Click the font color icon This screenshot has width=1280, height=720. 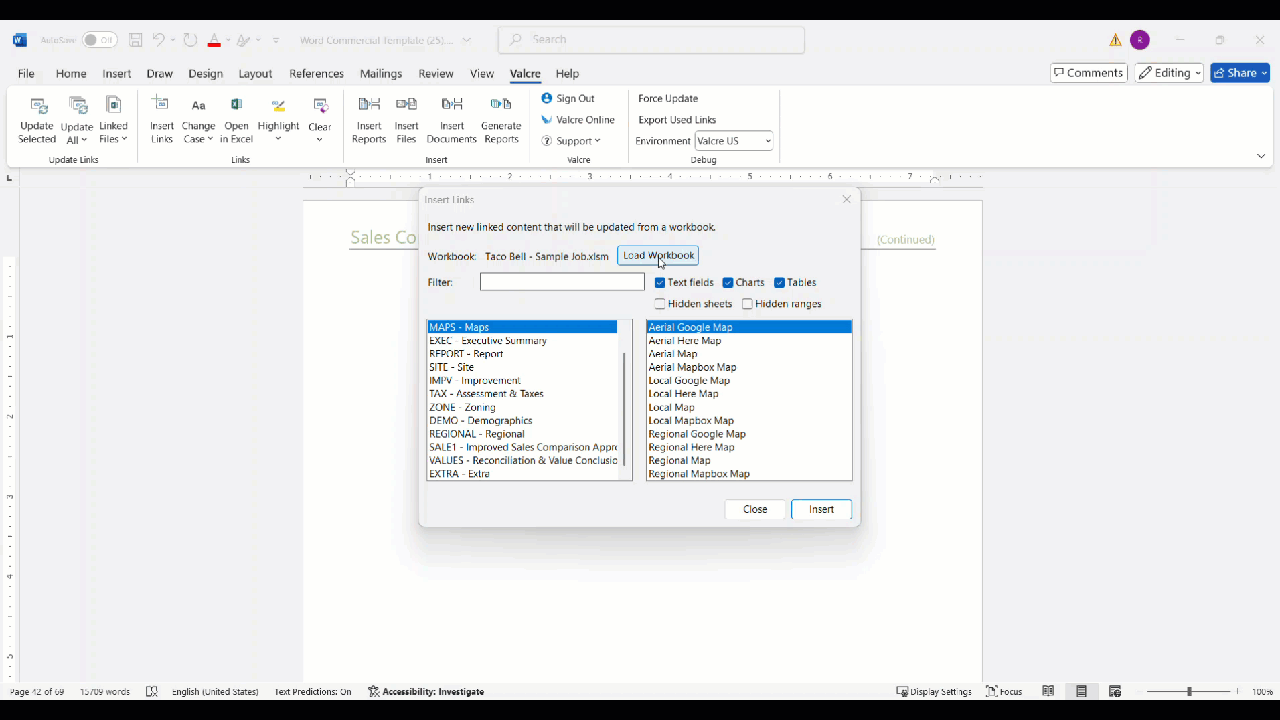point(214,41)
